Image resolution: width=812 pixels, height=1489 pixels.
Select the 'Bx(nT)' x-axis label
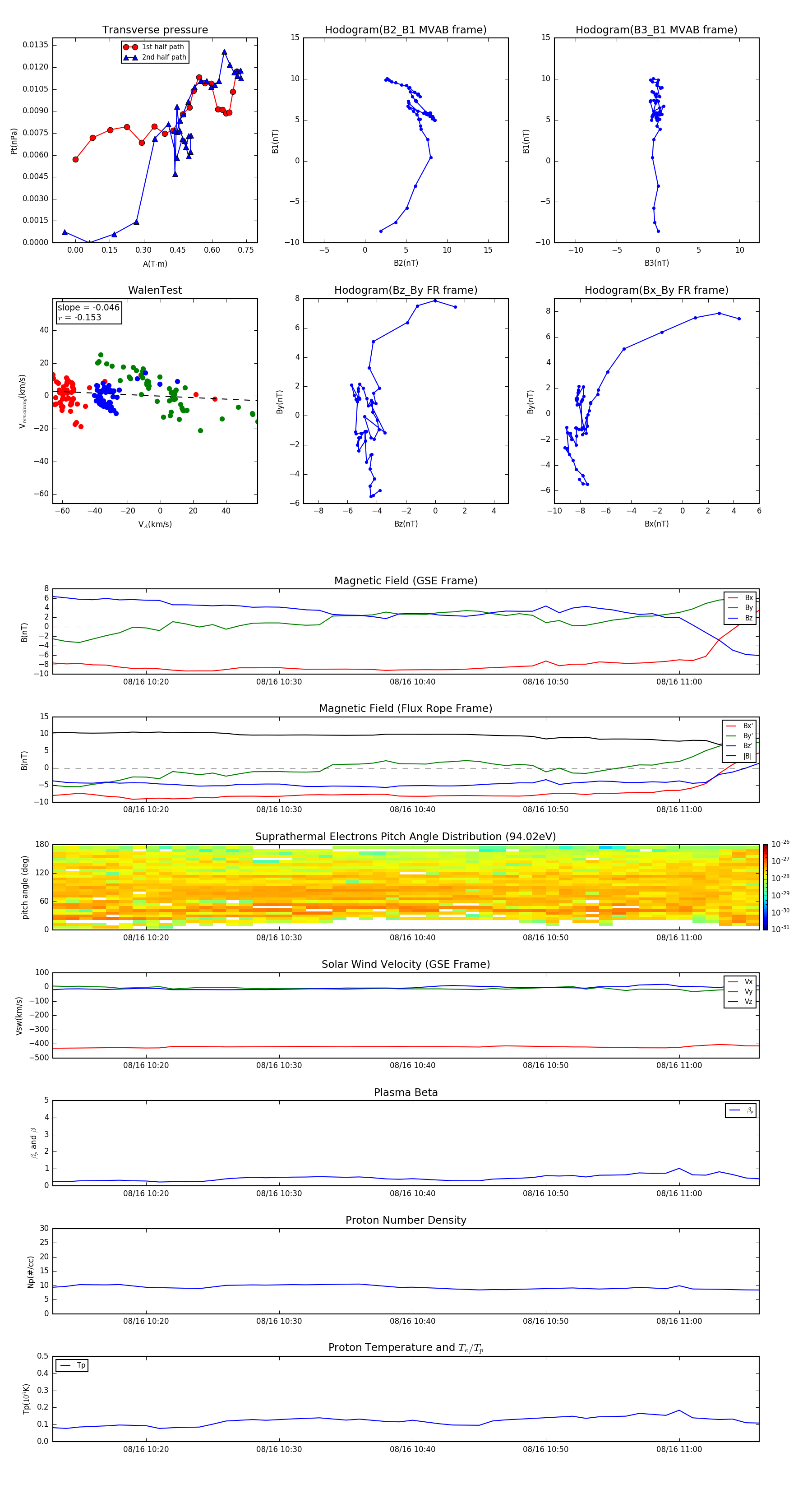coord(656,524)
